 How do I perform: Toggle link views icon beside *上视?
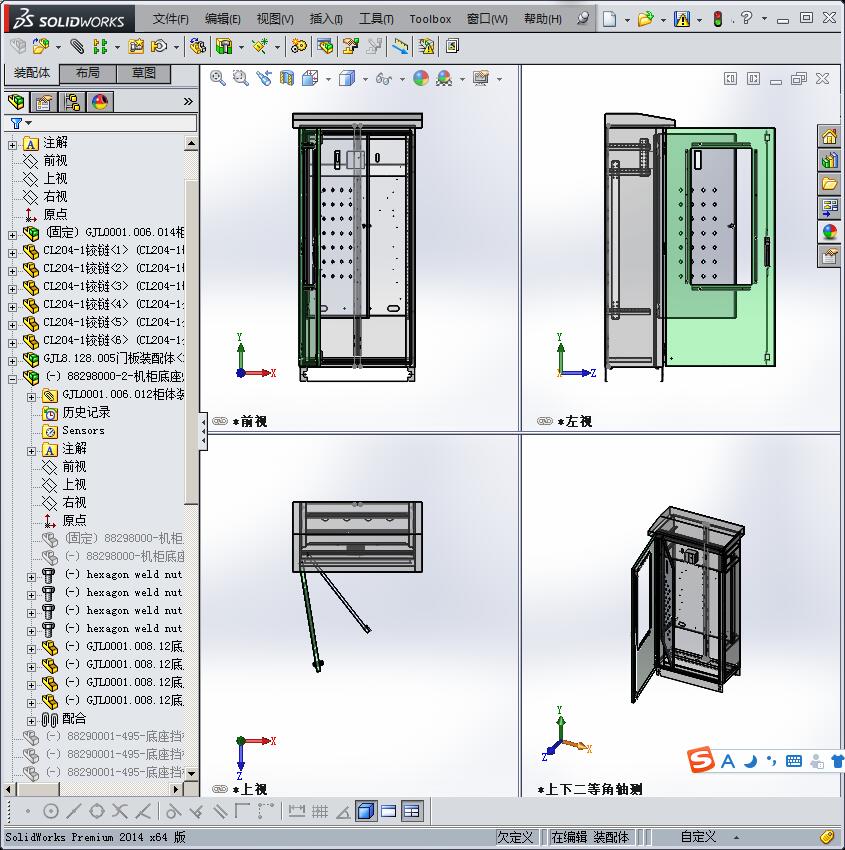tap(220, 789)
